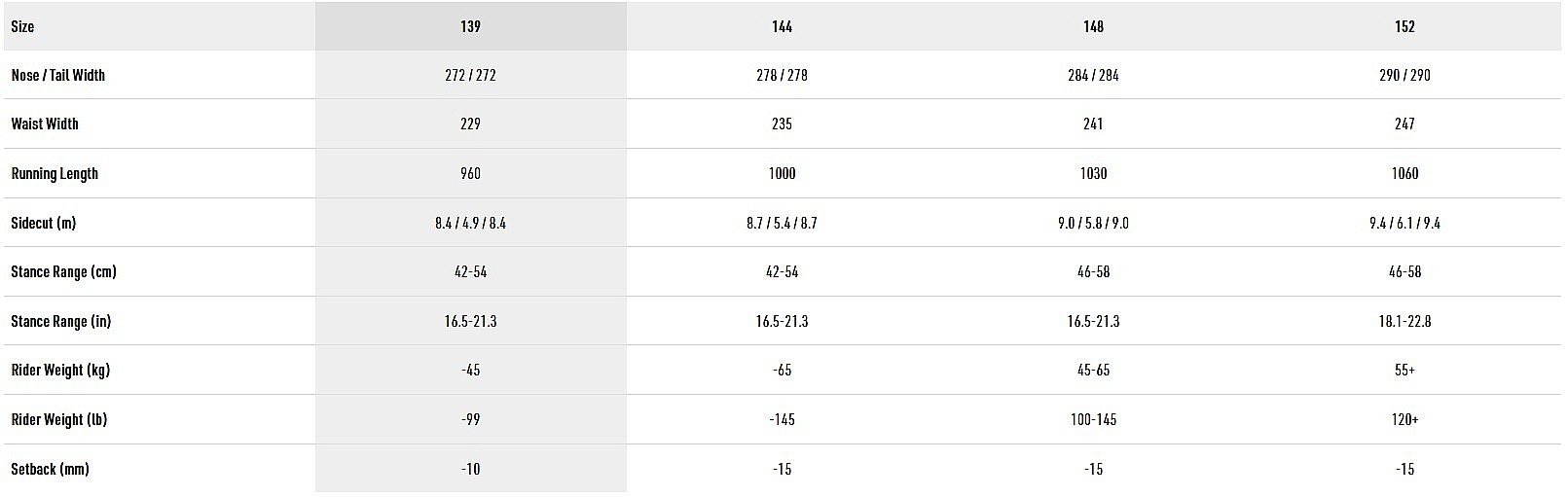Click the Running Length row label
Screen dimensions: 1568x497
point(55,173)
